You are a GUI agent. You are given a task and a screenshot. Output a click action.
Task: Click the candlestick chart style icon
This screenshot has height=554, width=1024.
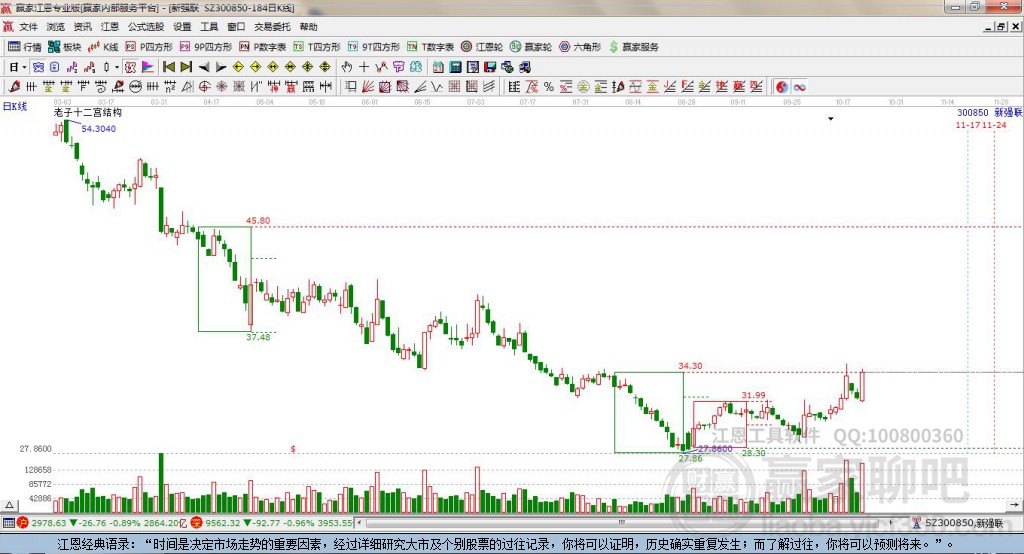tap(106, 67)
